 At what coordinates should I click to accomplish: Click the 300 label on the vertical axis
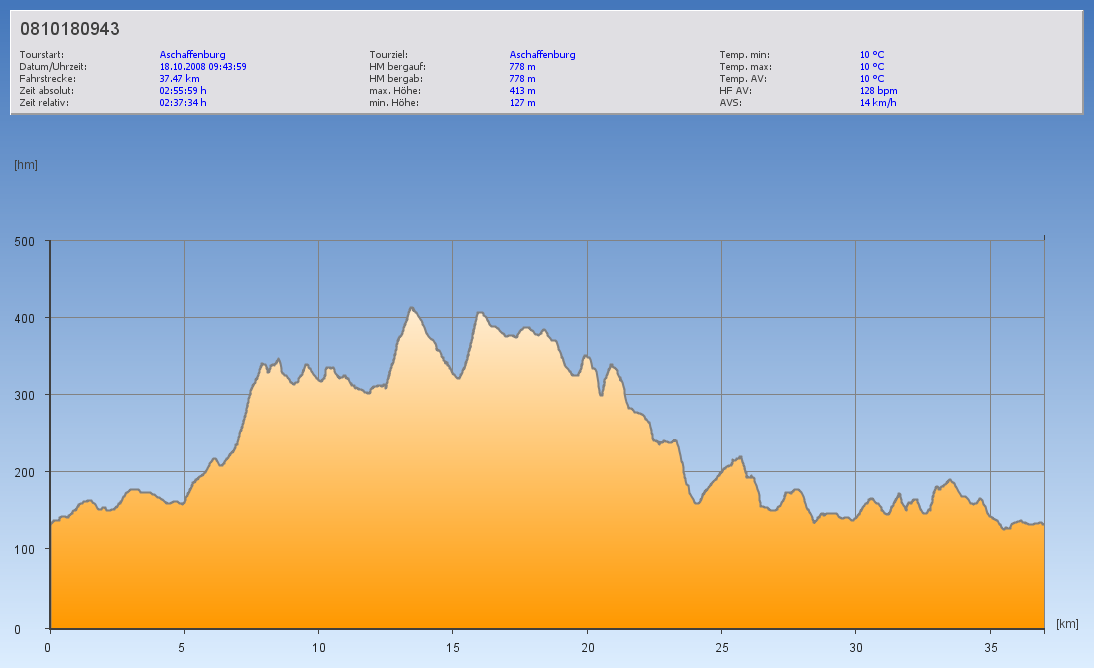[x=25, y=395]
